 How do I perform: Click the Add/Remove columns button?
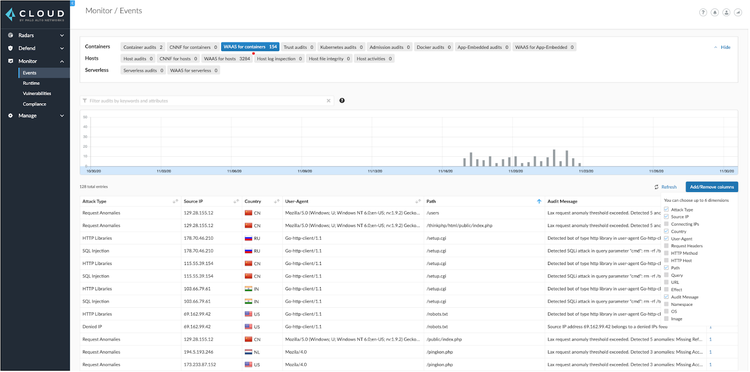pyautogui.click(x=712, y=187)
